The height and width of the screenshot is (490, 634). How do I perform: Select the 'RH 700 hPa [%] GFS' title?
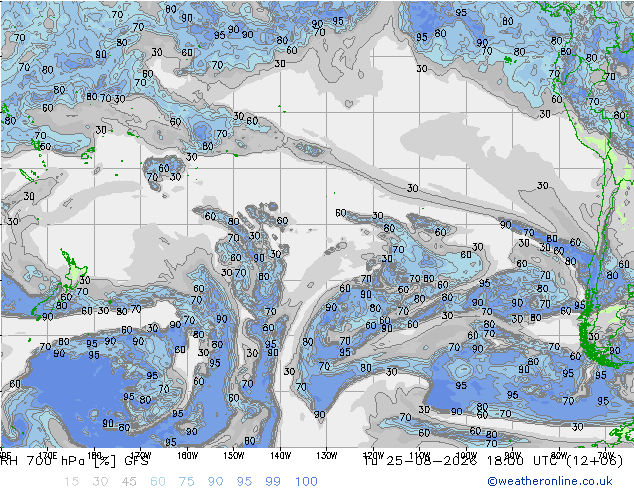(x=75, y=460)
